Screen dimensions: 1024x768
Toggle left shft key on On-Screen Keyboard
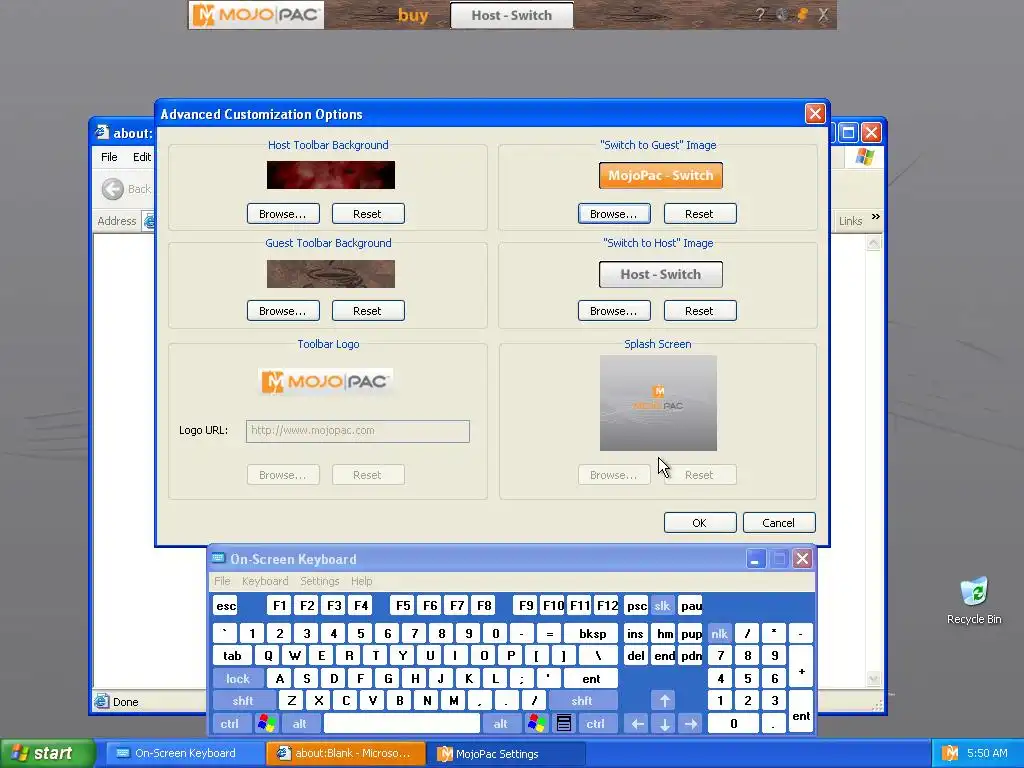[242, 701]
